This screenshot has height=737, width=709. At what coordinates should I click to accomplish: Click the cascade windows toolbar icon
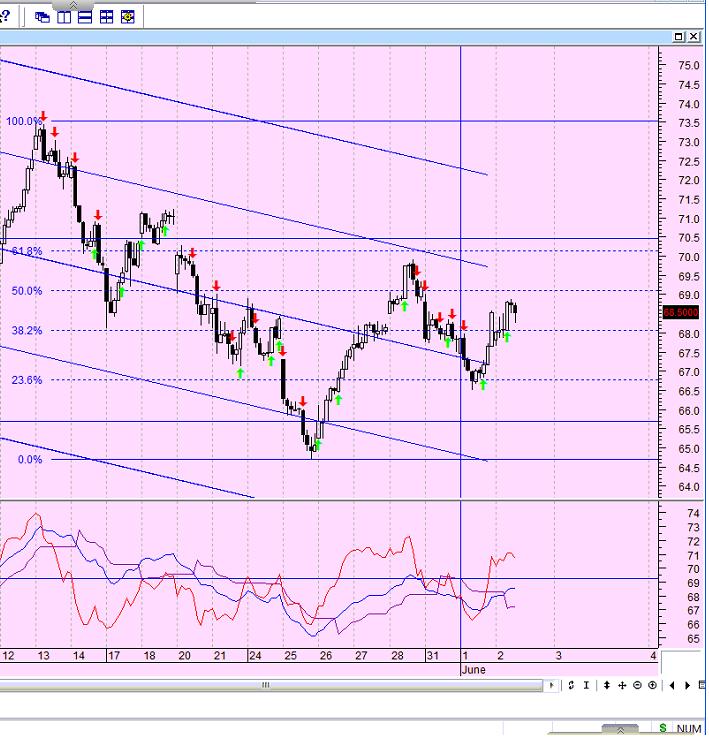coord(43,17)
